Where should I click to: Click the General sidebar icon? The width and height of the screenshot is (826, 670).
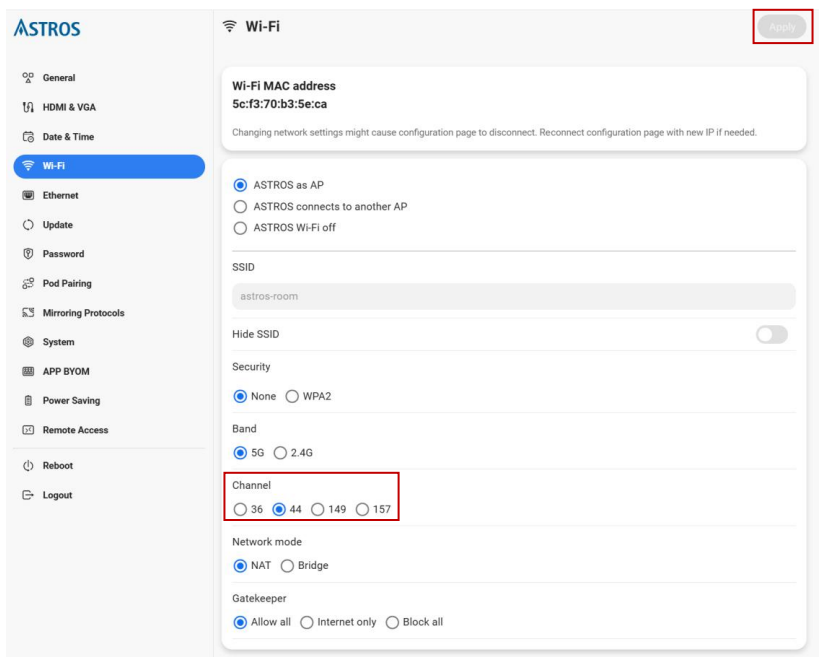tap(28, 78)
